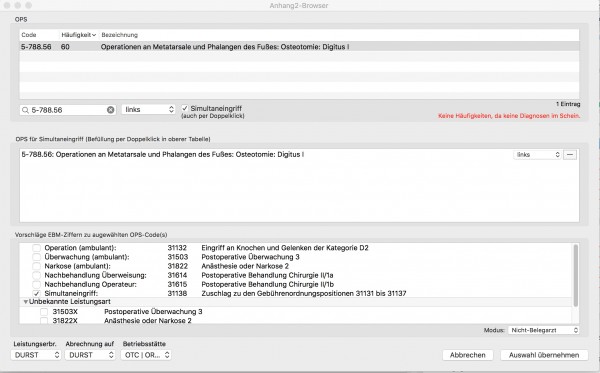
Task: Click 'Postoperative Behandlung Chirurgie II/1a' text
Action: (267, 275)
